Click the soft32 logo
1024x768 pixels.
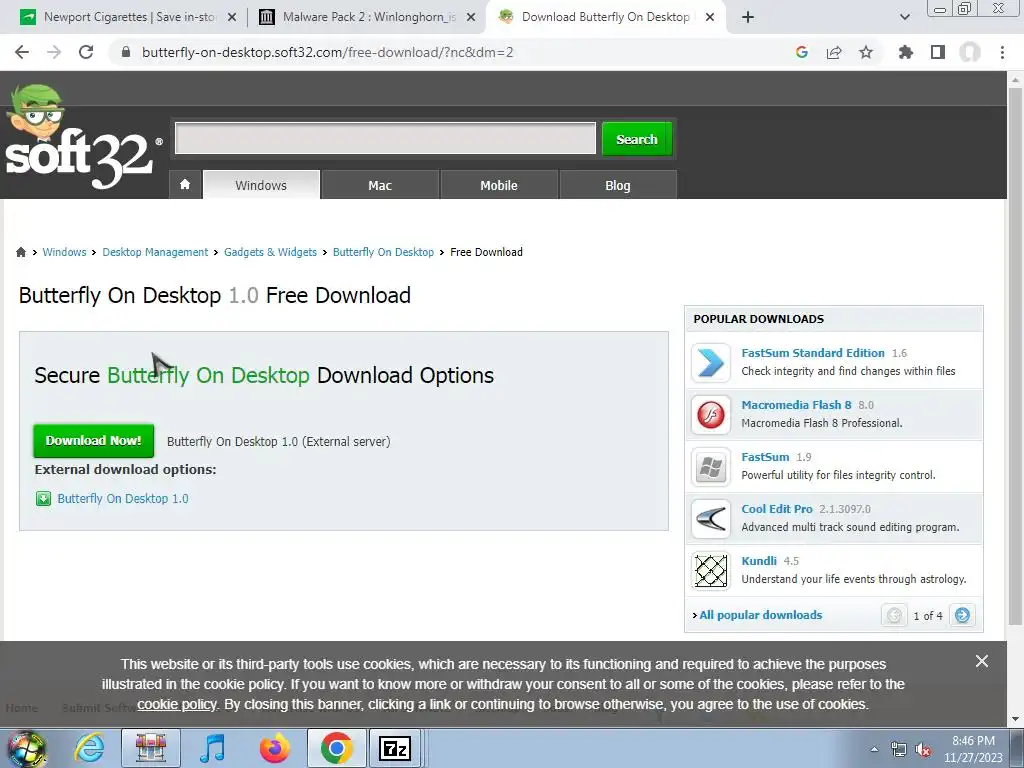pos(82,138)
